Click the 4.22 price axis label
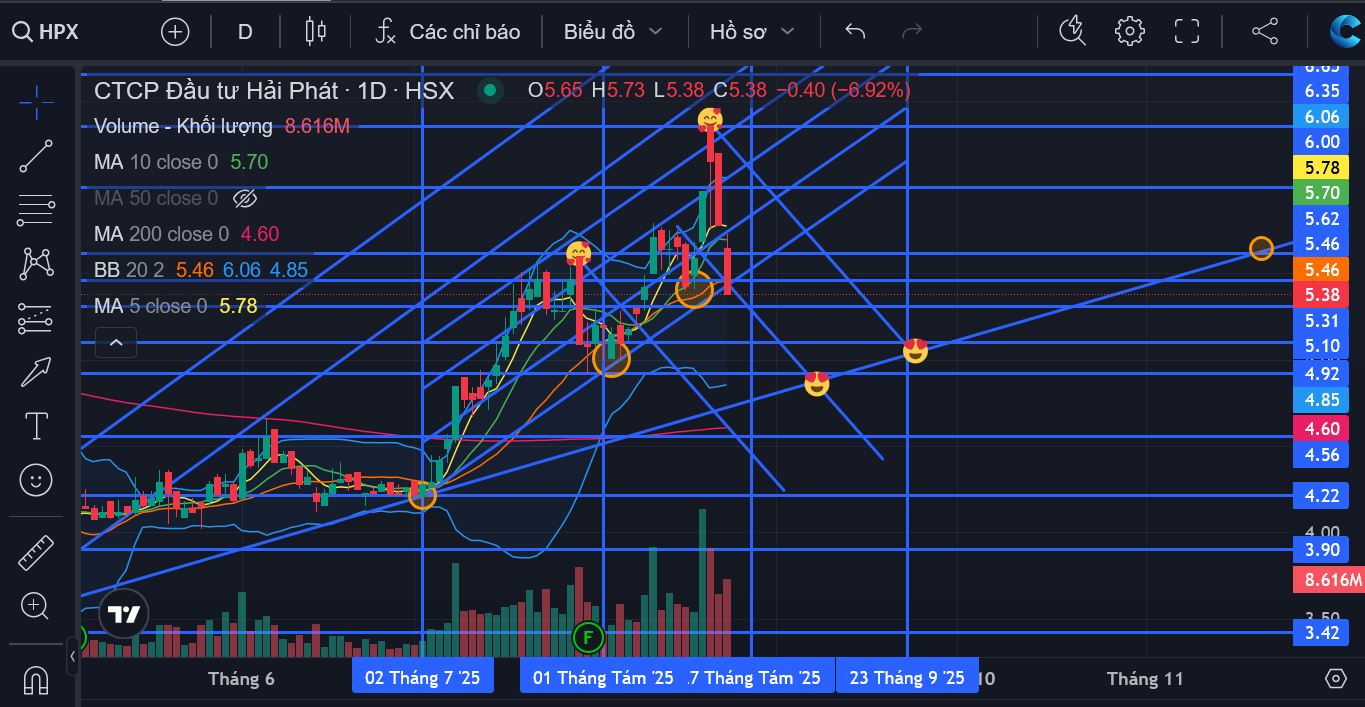Screen dimensions: 1365x707 pos(1322,496)
